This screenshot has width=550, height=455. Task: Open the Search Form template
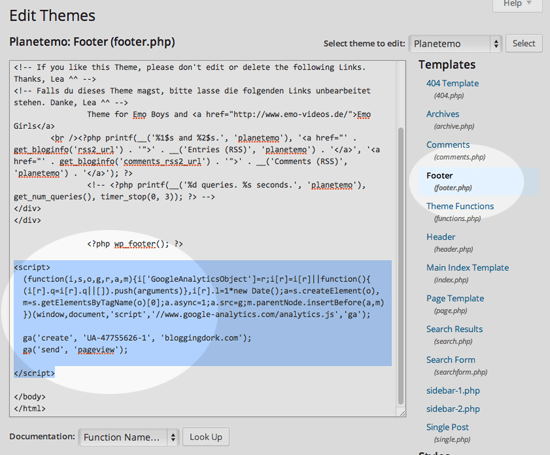click(451, 360)
